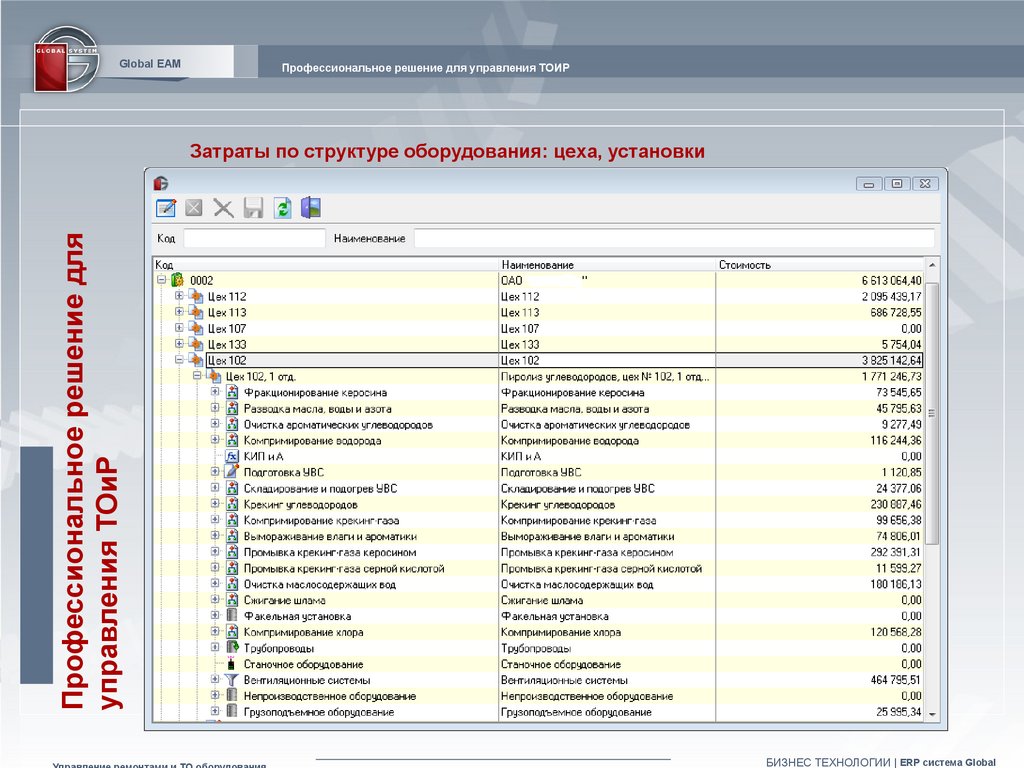Click the vertical scrollbar down arrow
Screen dimensions: 1024x768
click(932, 714)
